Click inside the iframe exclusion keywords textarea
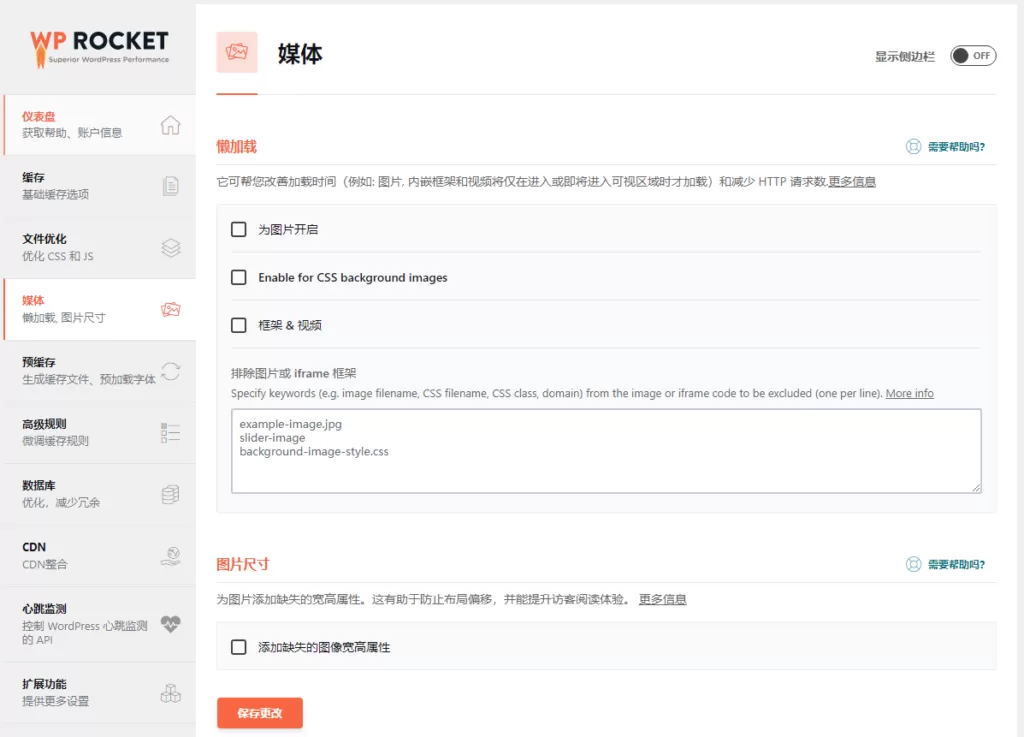Image resolution: width=1024 pixels, height=737 pixels. 604,449
